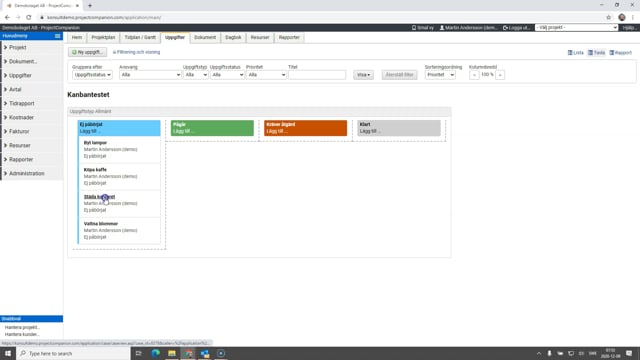Open the Chrome profile avatar

622,17
